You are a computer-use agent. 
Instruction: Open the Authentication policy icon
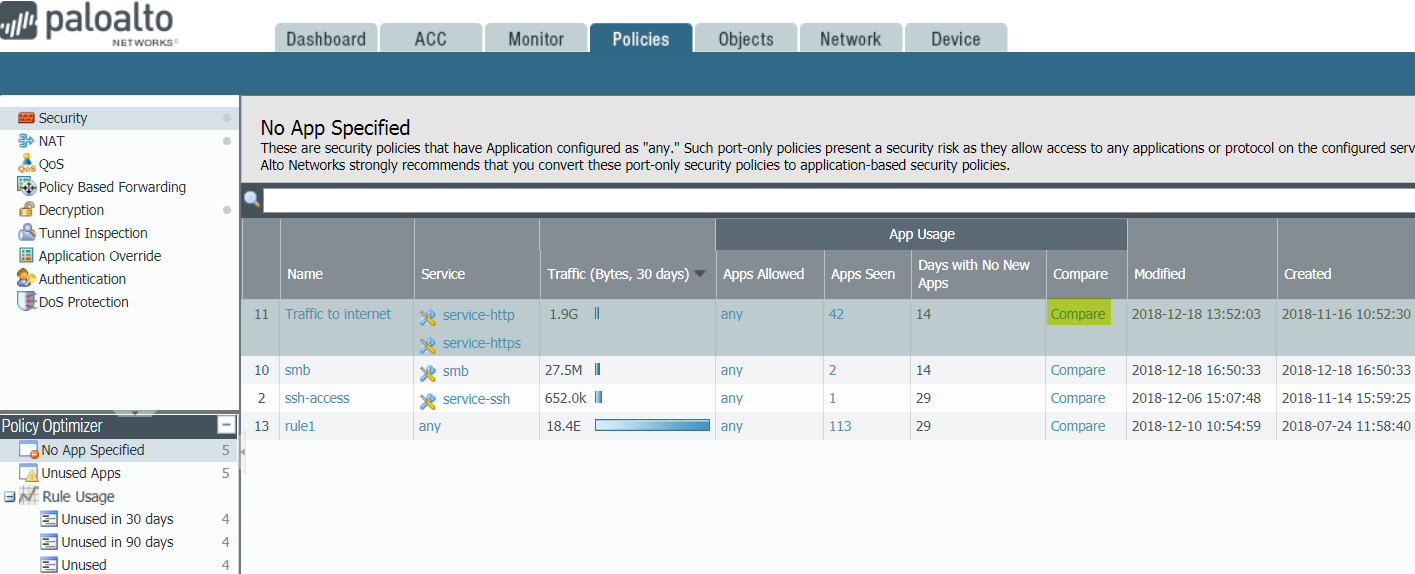point(26,279)
